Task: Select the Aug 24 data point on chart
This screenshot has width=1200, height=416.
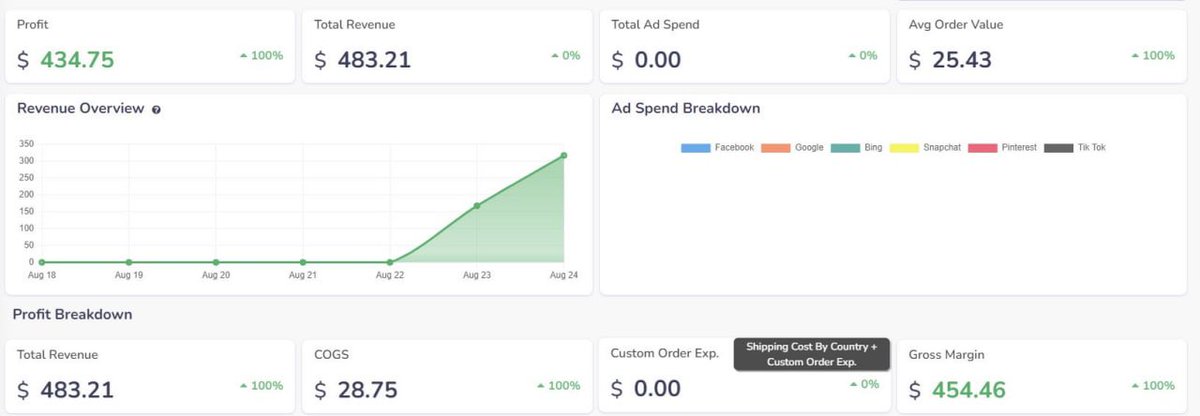Action: click(x=564, y=155)
